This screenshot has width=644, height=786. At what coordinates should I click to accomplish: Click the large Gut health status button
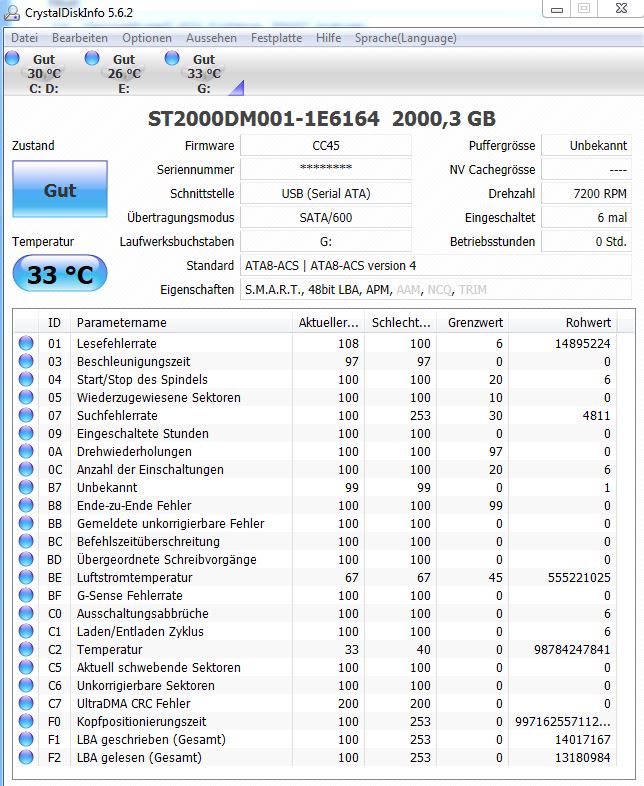(60, 189)
